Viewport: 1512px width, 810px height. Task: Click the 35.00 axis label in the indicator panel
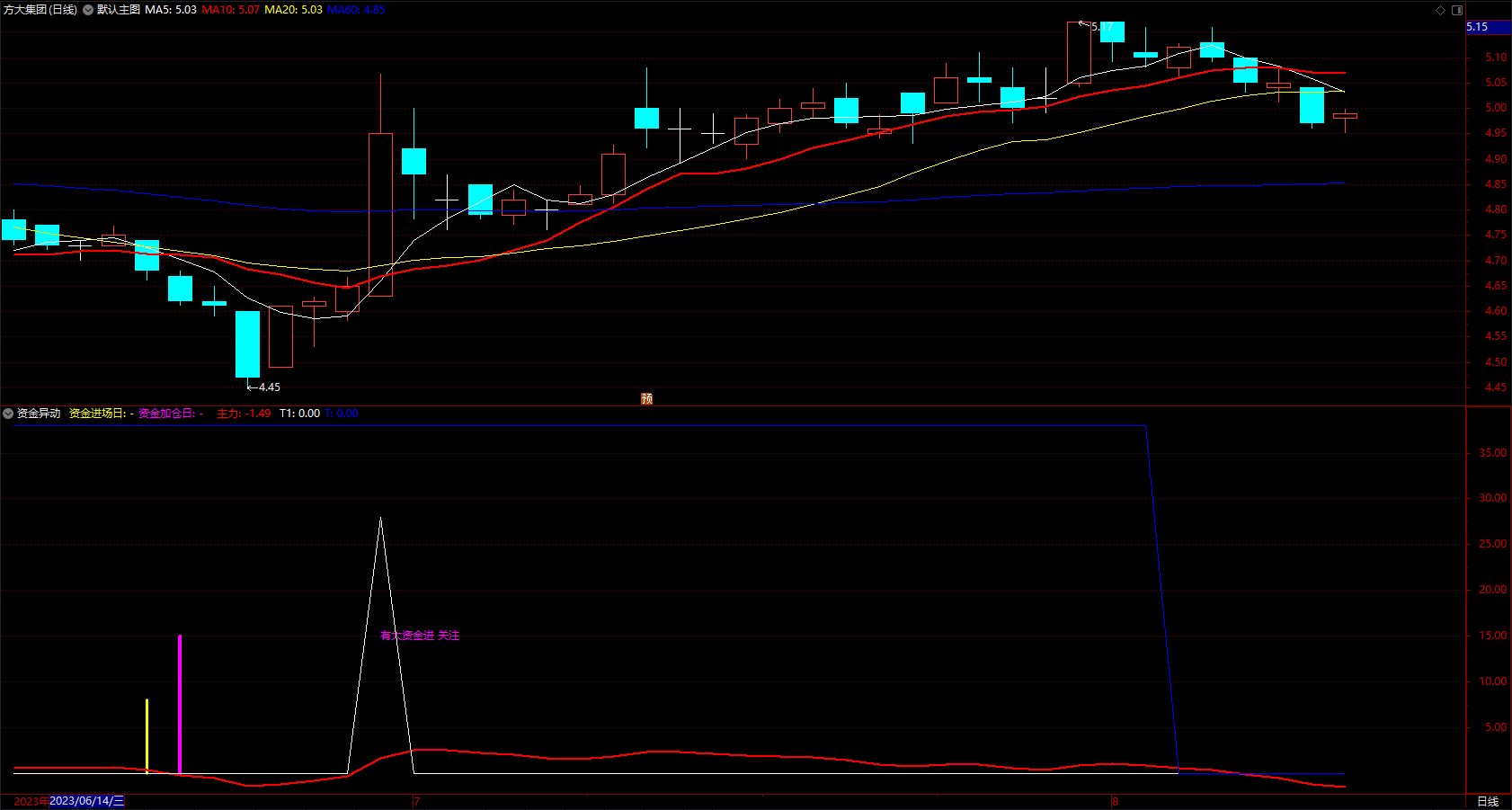[1493, 453]
